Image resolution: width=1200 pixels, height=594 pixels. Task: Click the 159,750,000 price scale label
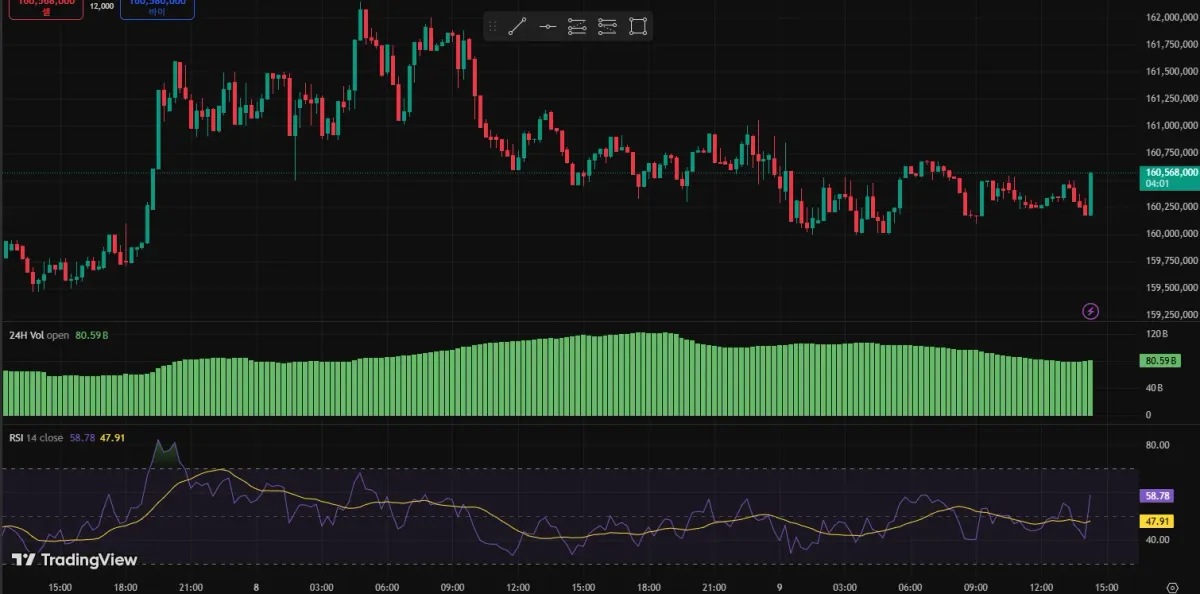point(1172,261)
